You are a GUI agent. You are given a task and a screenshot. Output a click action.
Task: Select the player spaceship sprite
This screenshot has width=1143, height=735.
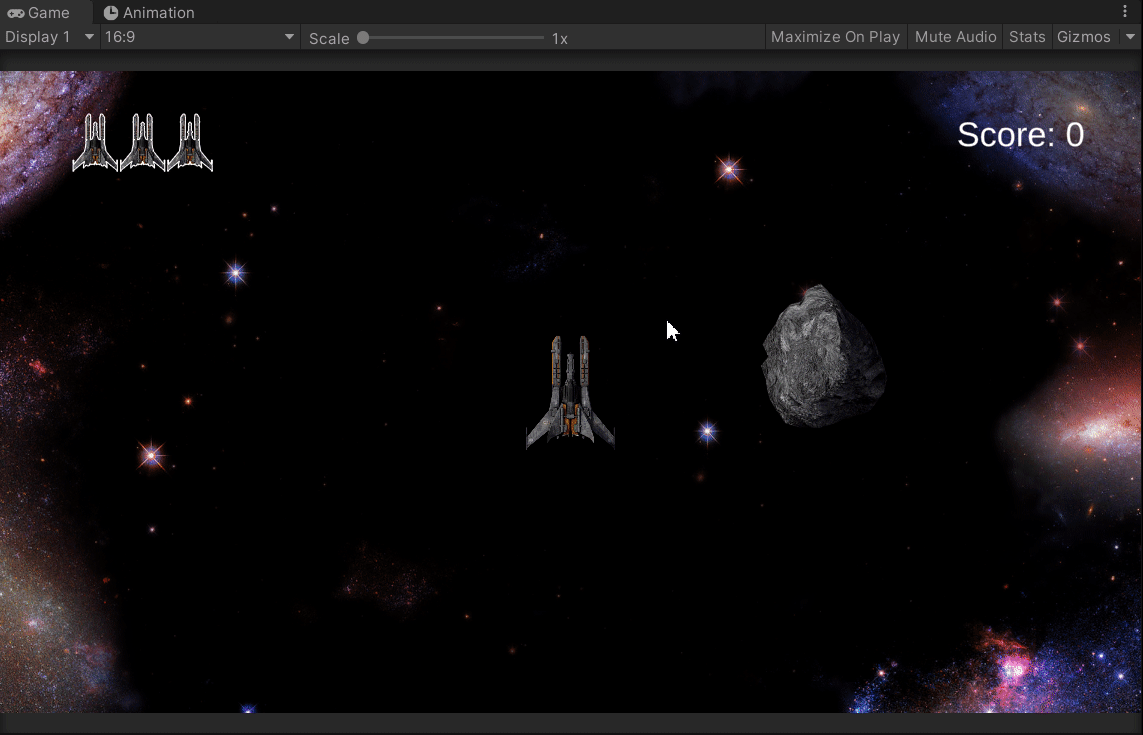570,390
